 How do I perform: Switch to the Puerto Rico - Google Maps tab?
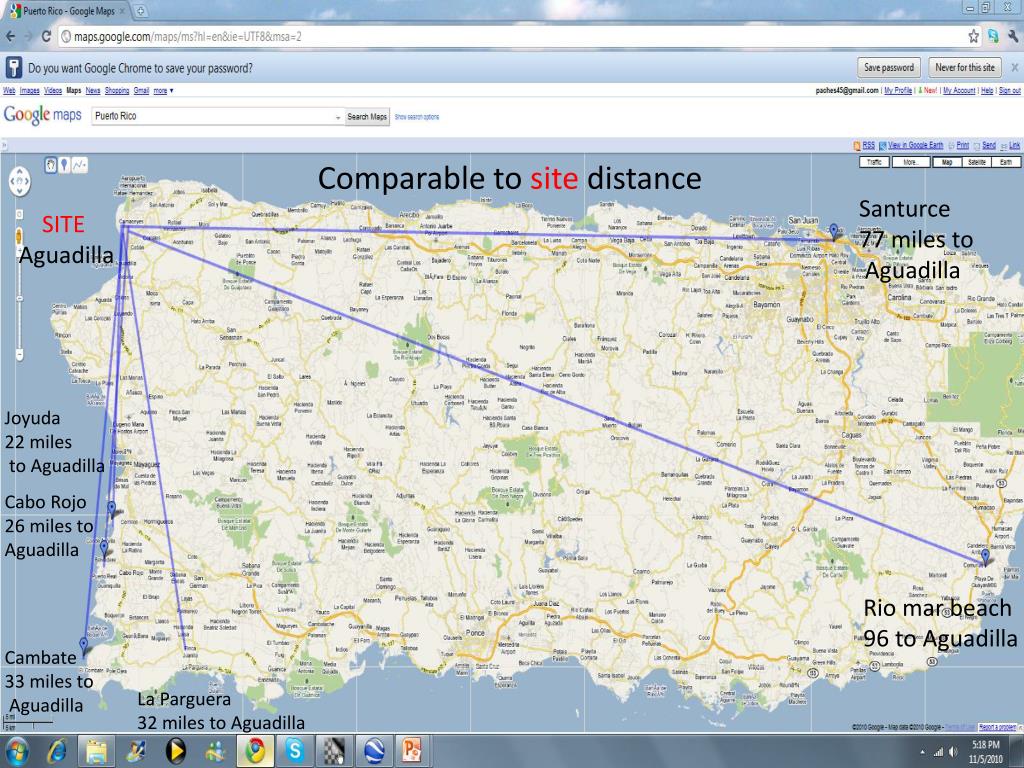pyautogui.click(x=65, y=11)
